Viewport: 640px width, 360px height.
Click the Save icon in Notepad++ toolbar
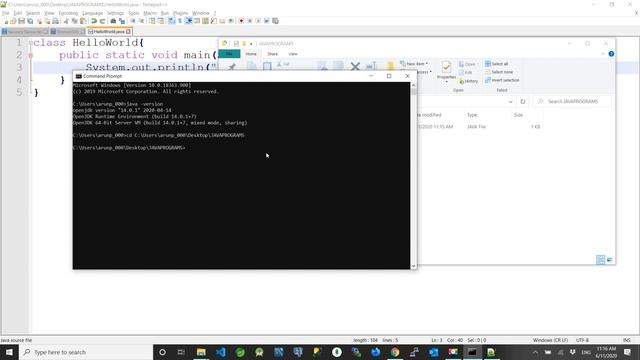click(x=22, y=21)
